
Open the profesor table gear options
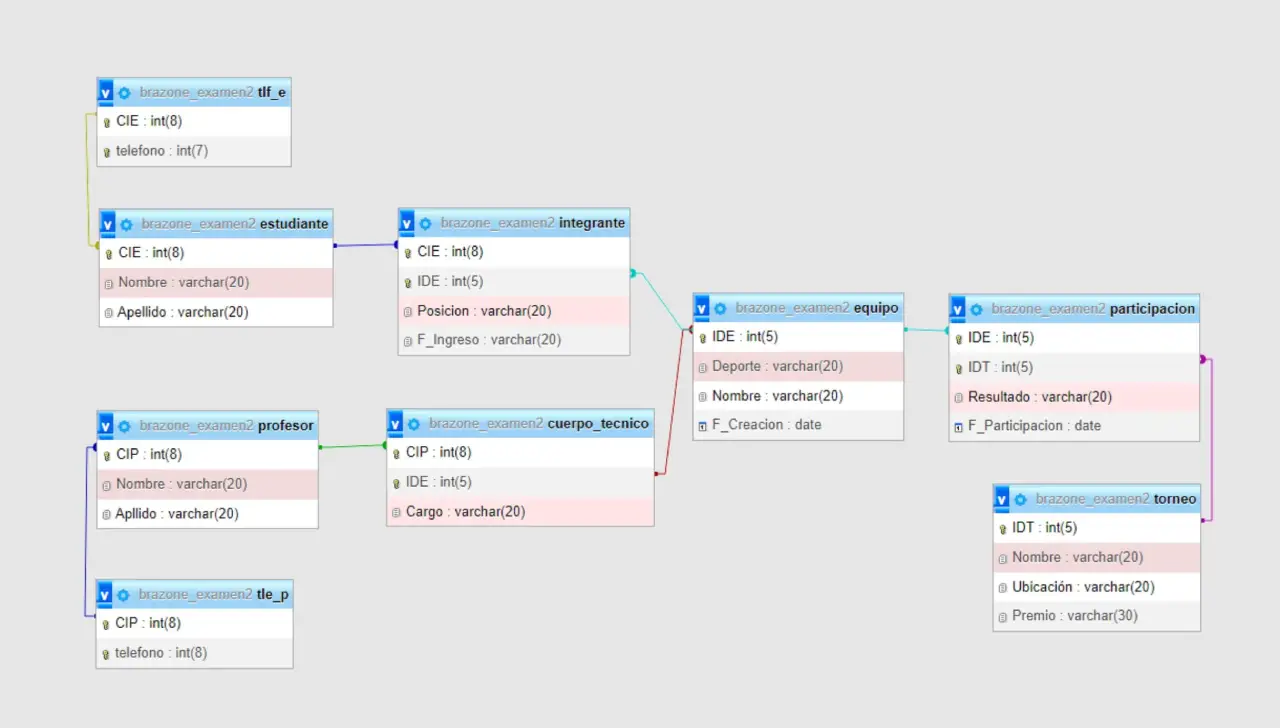pos(124,426)
